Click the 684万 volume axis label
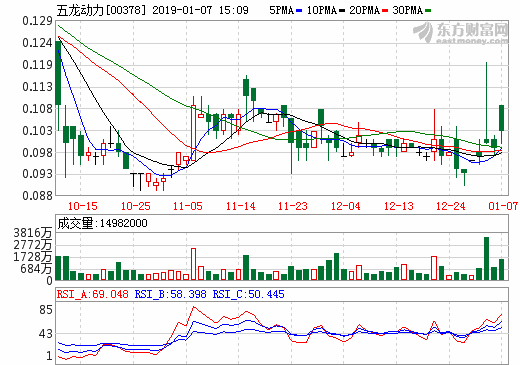The width and height of the screenshot is (520, 365). click(36, 269)
